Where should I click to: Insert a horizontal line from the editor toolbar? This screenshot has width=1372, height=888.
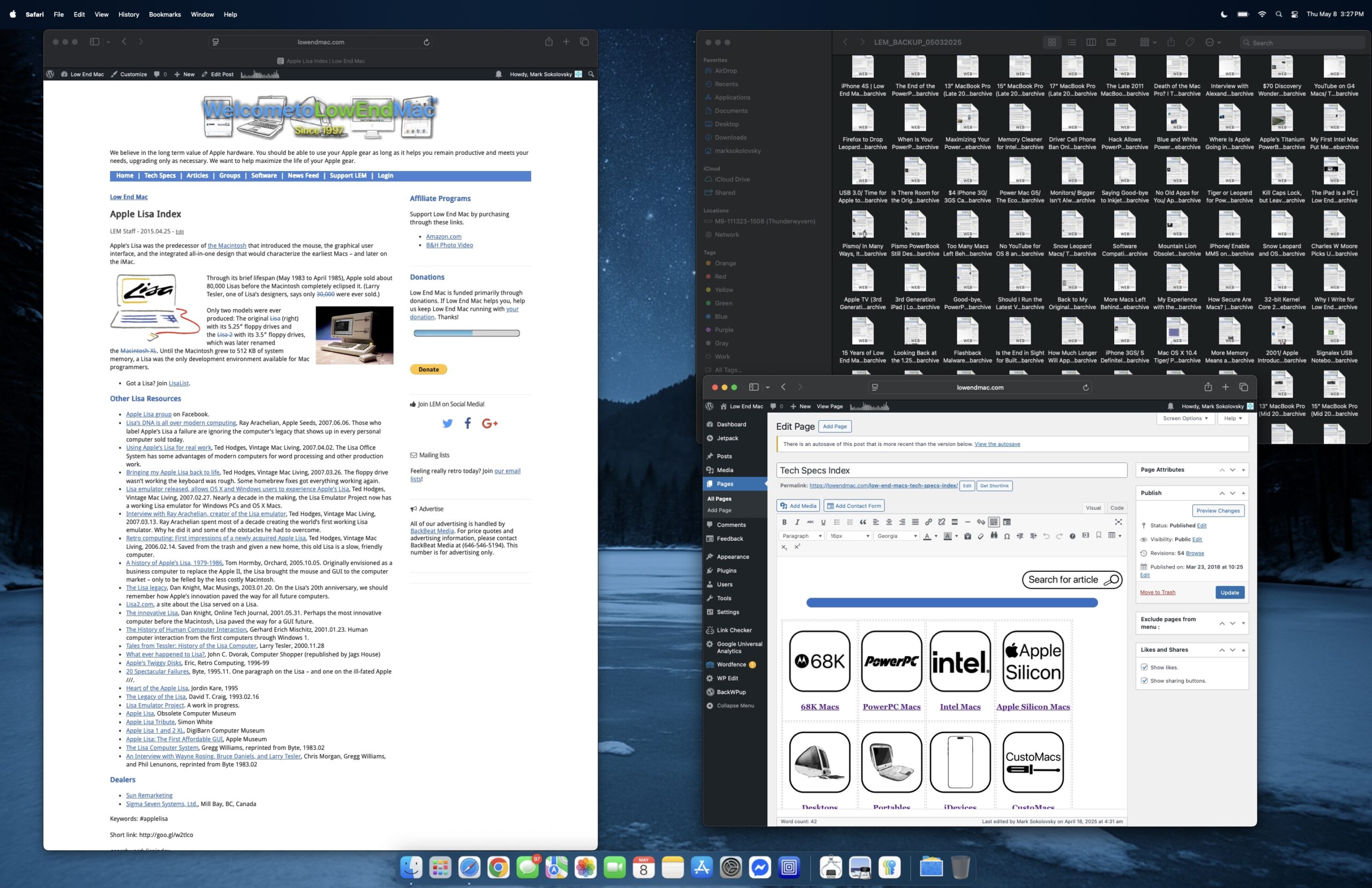(968, 523)
